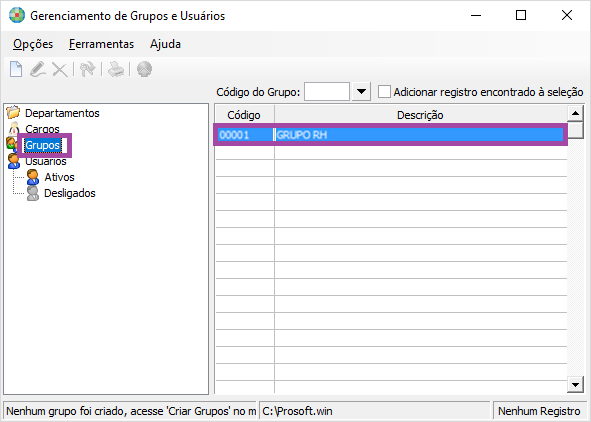Click the edit pencil toolbar icon

coord(38,69)
